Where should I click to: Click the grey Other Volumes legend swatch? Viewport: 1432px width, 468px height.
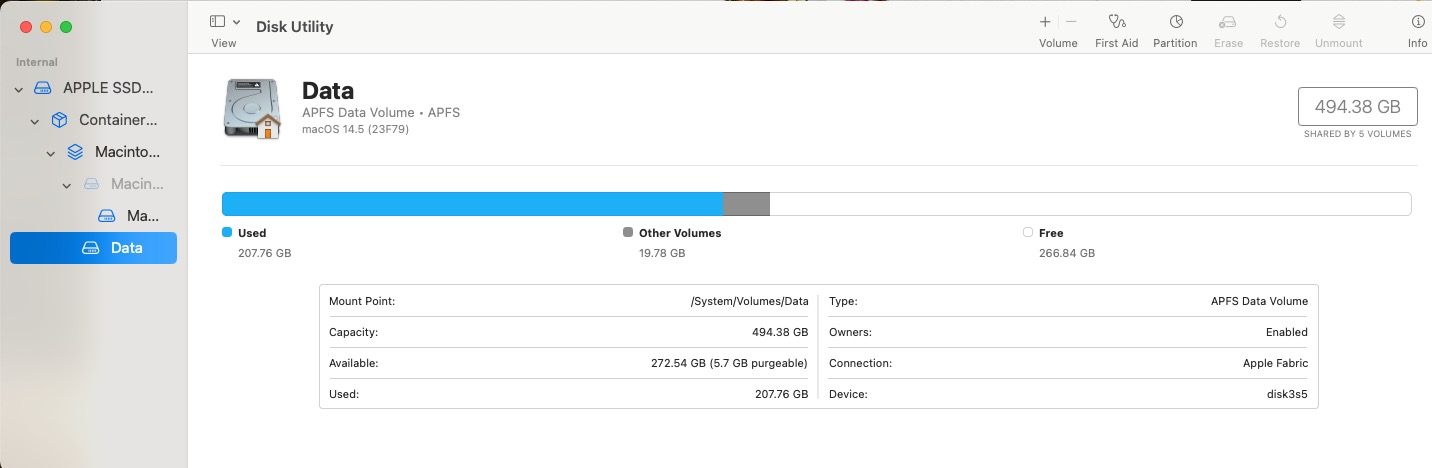(x=628, y=232)
